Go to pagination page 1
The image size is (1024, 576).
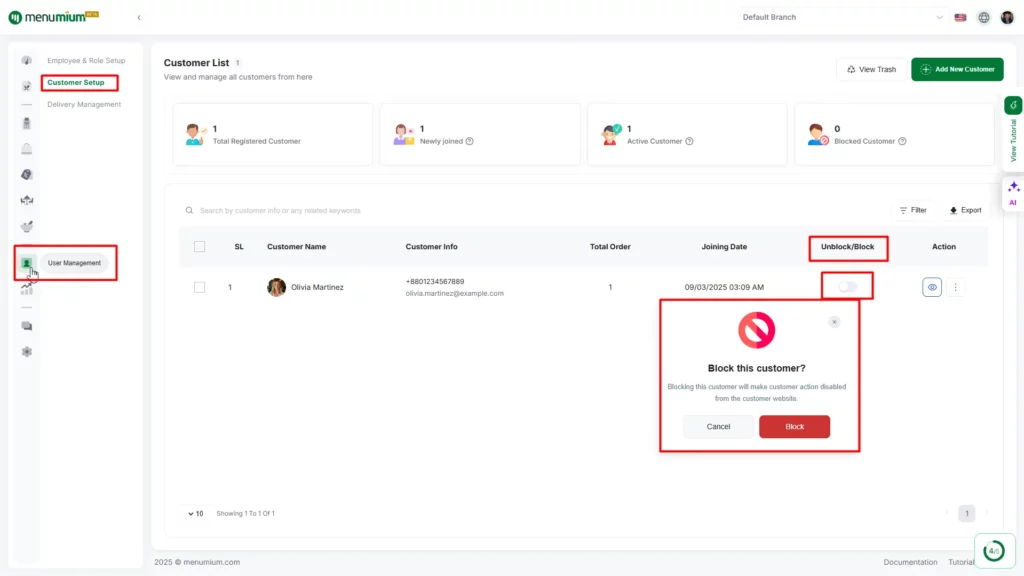[967, 513]
